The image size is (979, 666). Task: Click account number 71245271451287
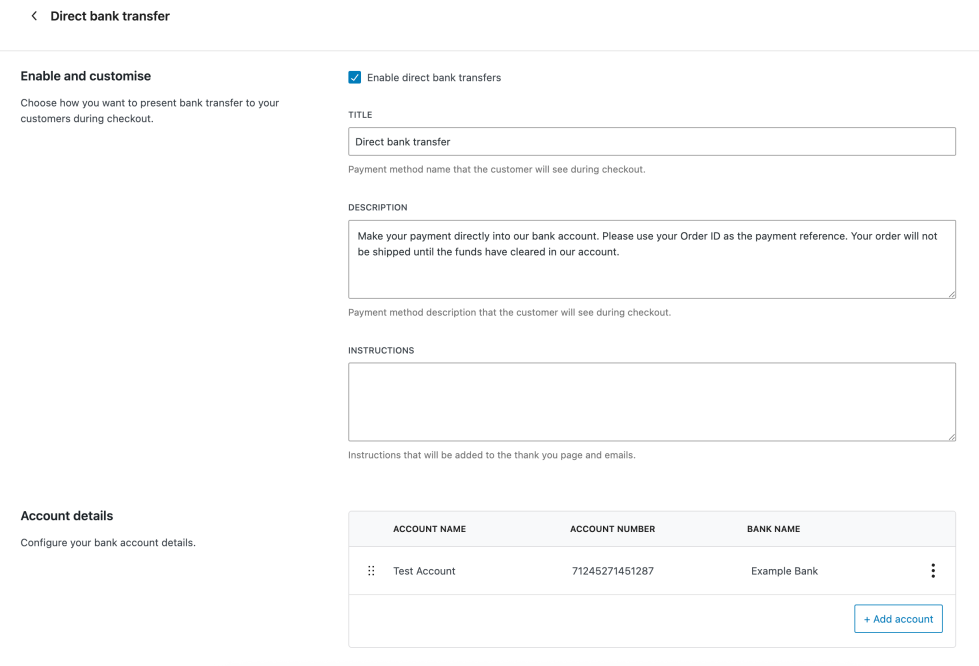tap(612, 571)
